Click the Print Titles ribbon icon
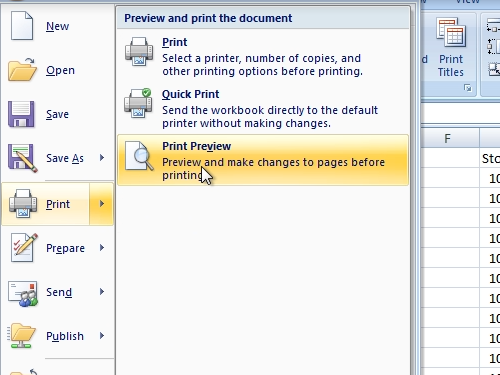The height and width of the screenshot is (375, 500). pos(451,48)
